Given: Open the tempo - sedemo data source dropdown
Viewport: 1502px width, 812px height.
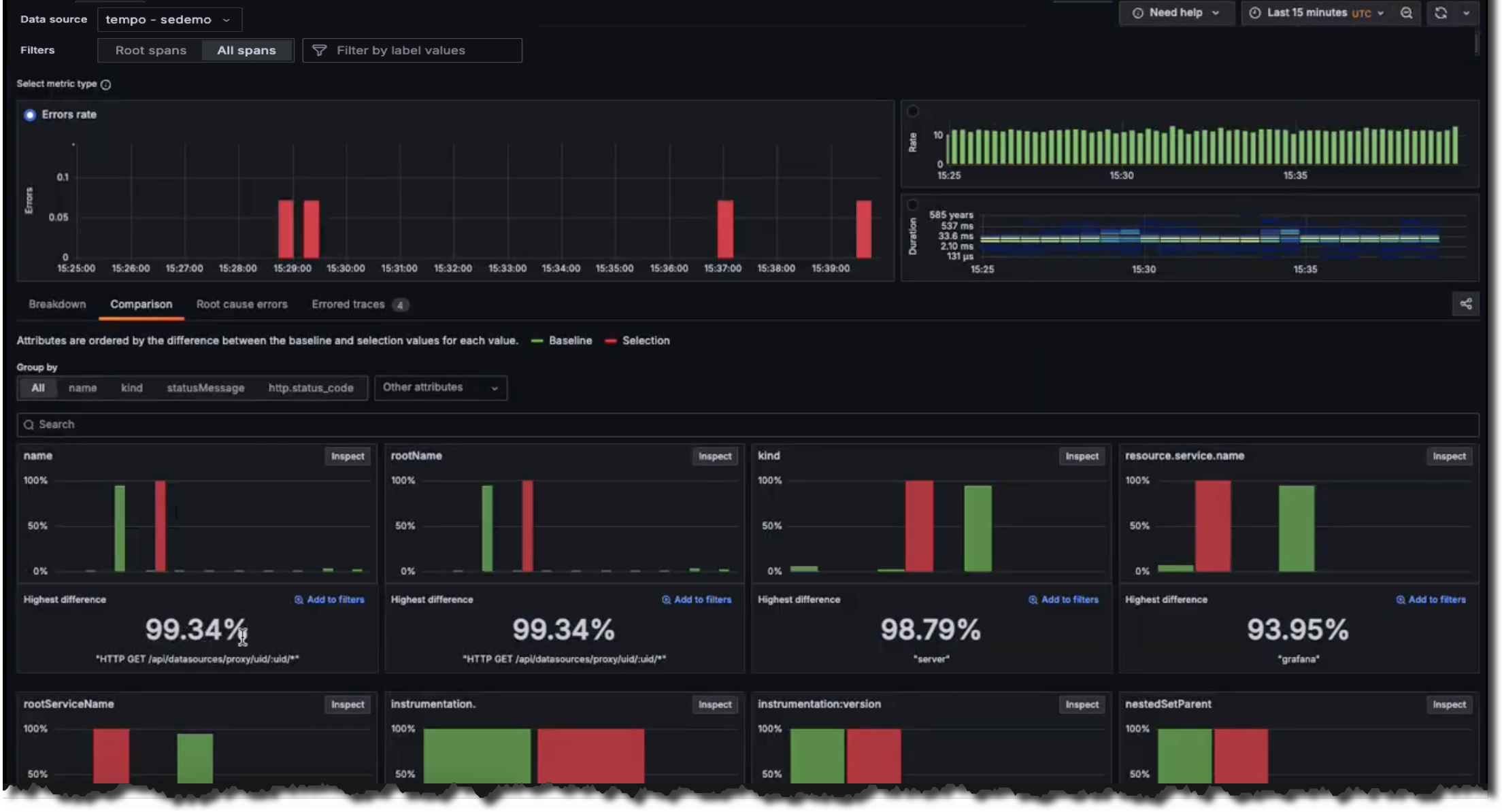Looking at the screenshot, I should point(169,20).
